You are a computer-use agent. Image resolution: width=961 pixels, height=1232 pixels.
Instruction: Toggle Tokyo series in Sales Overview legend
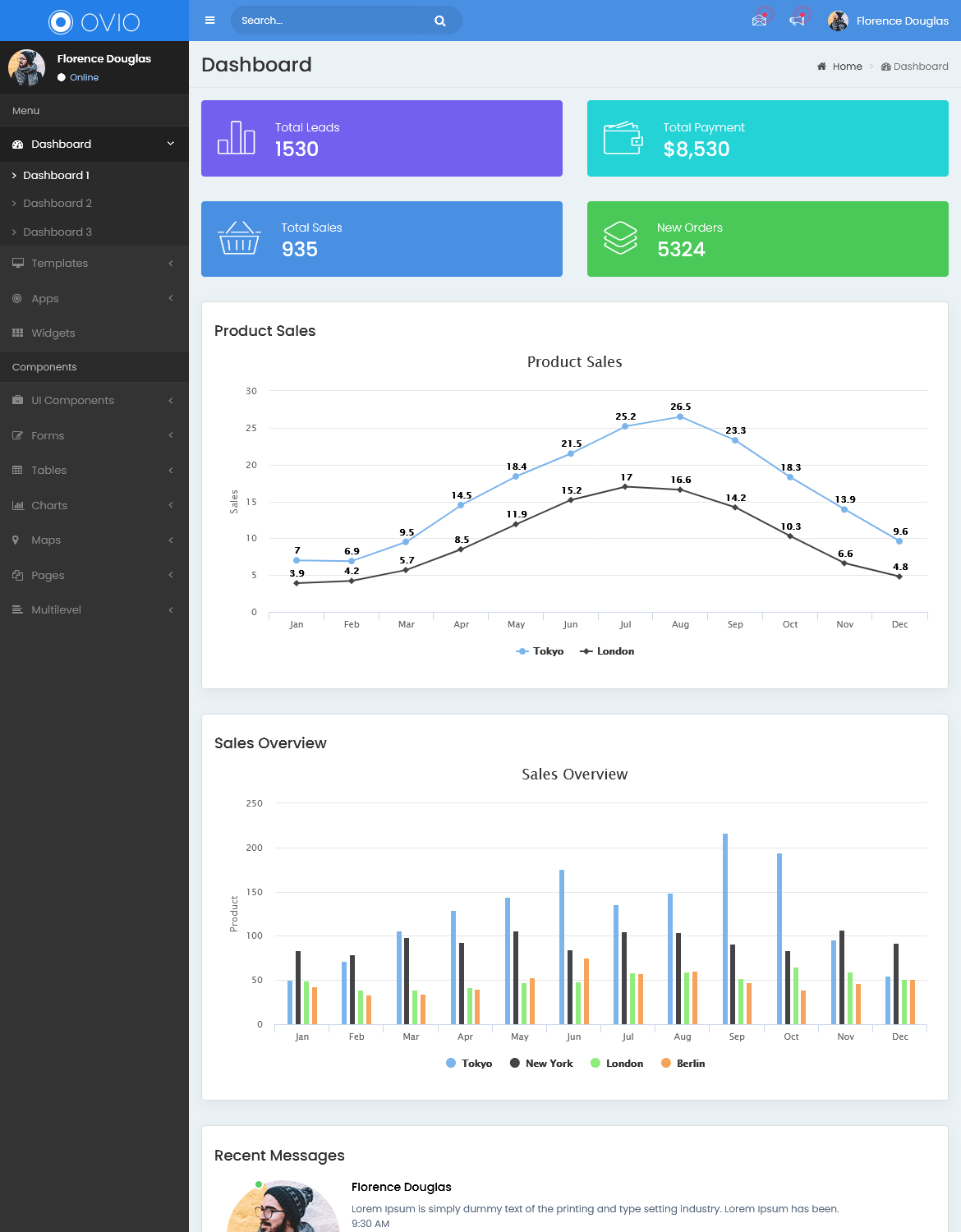pyautogui.click(x=469, y=1063)
